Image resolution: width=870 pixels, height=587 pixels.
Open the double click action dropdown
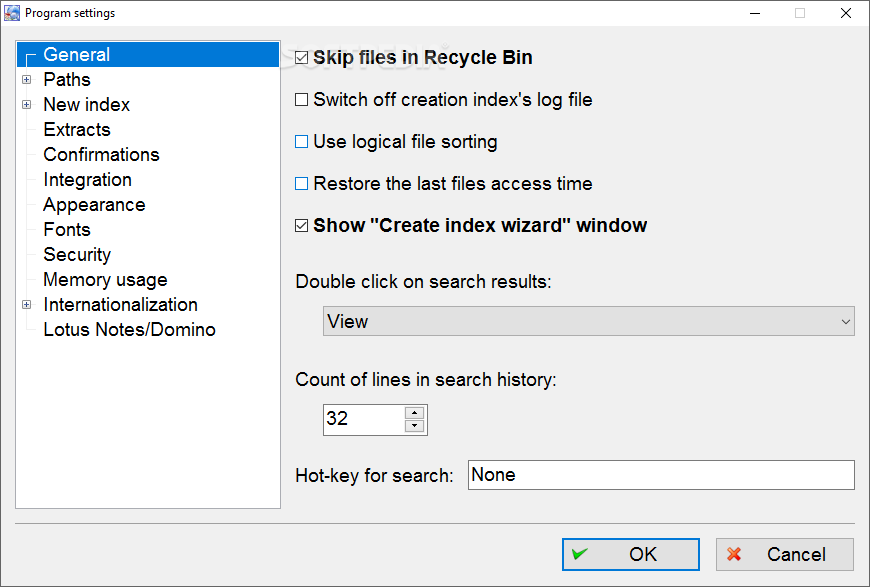[x=589, y=321]
